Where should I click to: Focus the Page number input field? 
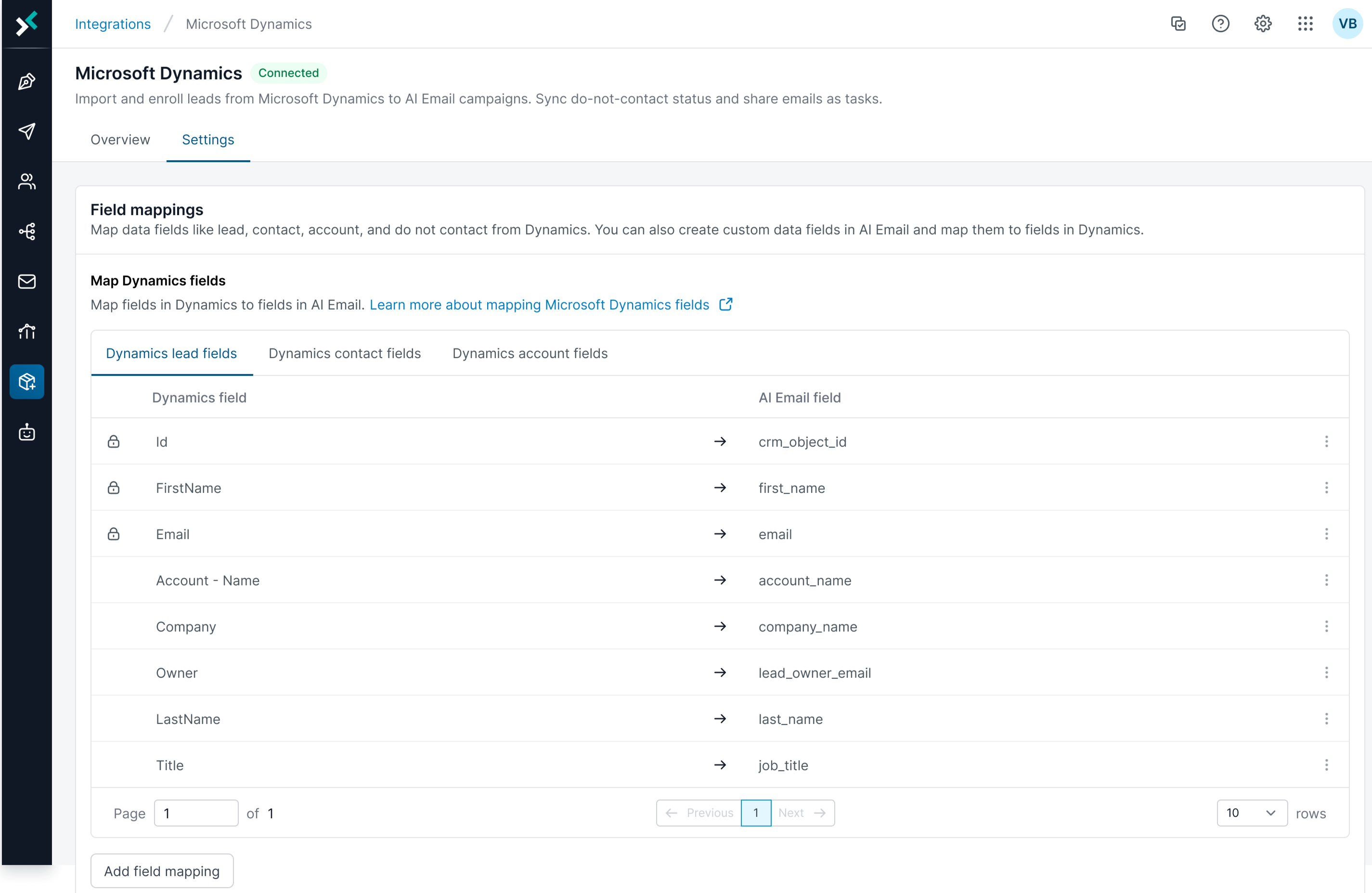coord(196,813)
